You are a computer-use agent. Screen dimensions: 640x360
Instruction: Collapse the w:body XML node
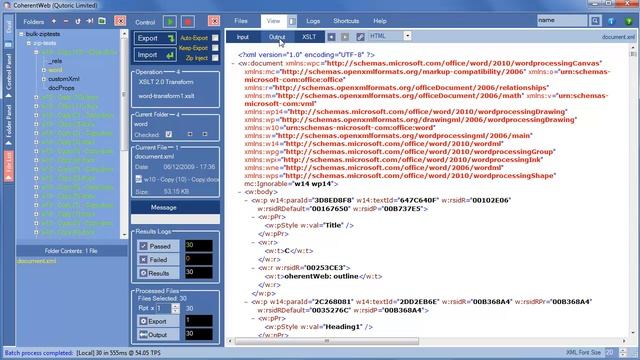tap(240, 192)
